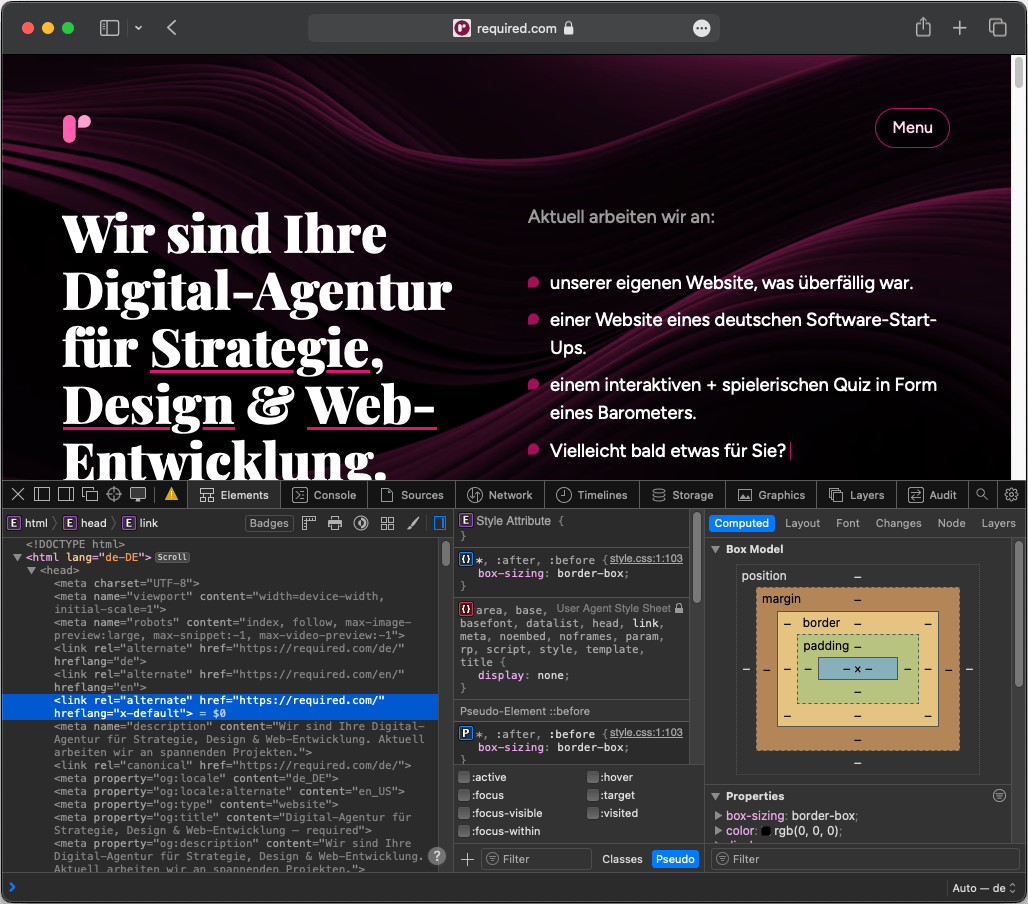
Task: Collapse the Box Model section
Action: [x=715, y=549]
